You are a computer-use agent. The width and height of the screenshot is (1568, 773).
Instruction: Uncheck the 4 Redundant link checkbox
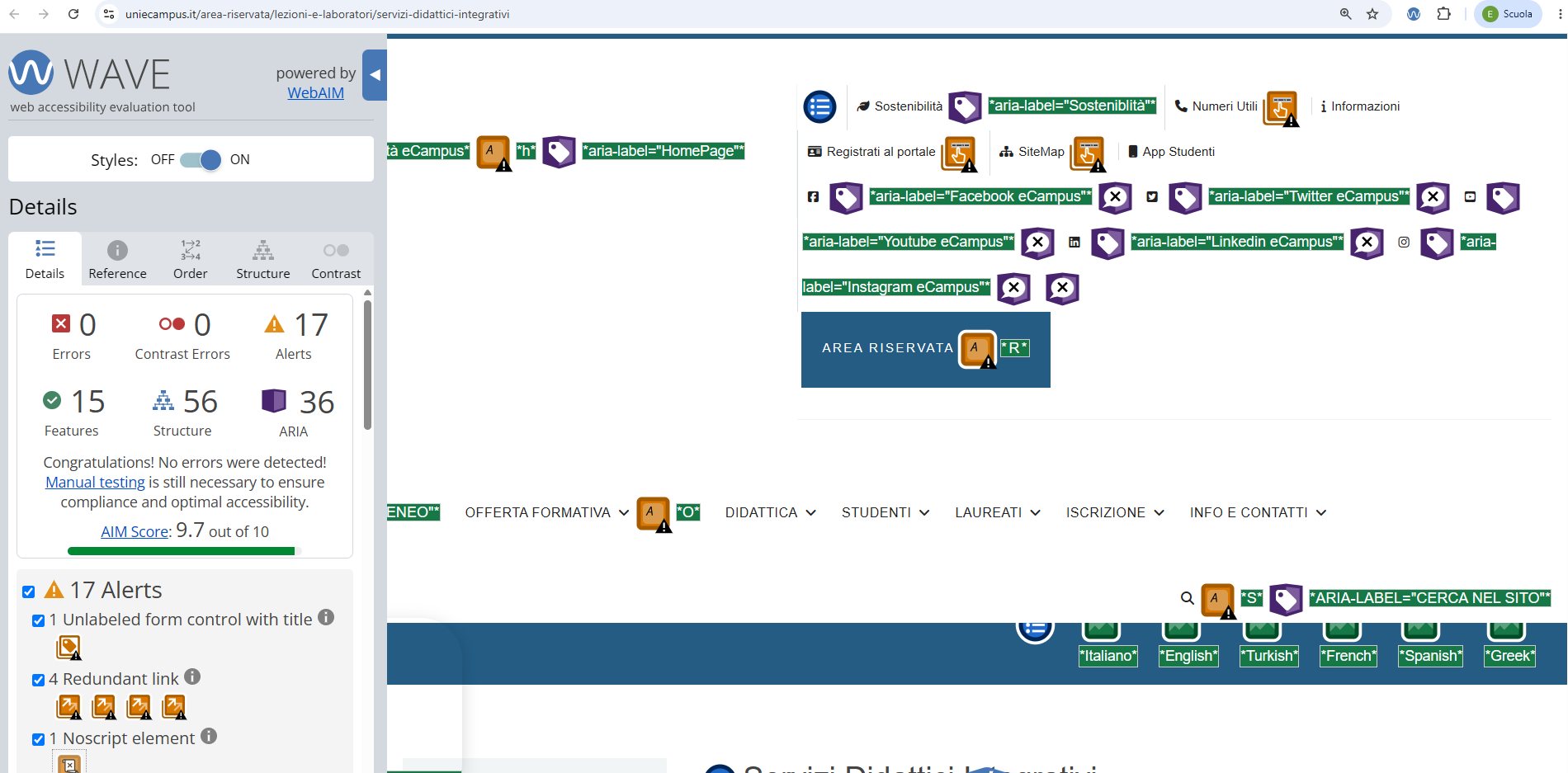(38, 681)
